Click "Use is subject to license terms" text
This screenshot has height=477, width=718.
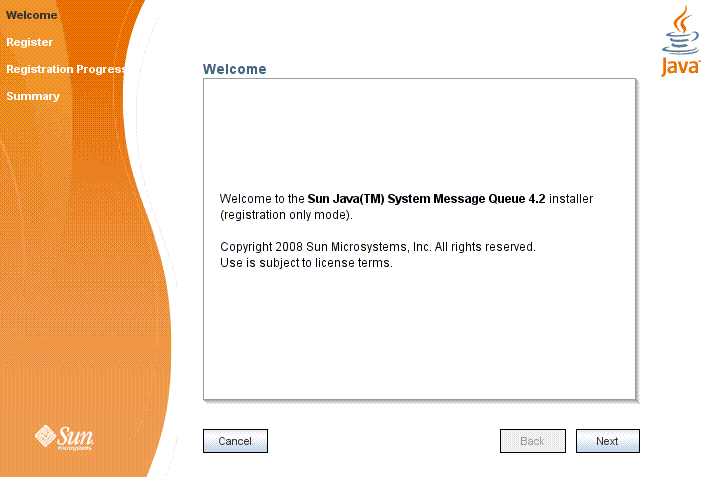(305, 263)
